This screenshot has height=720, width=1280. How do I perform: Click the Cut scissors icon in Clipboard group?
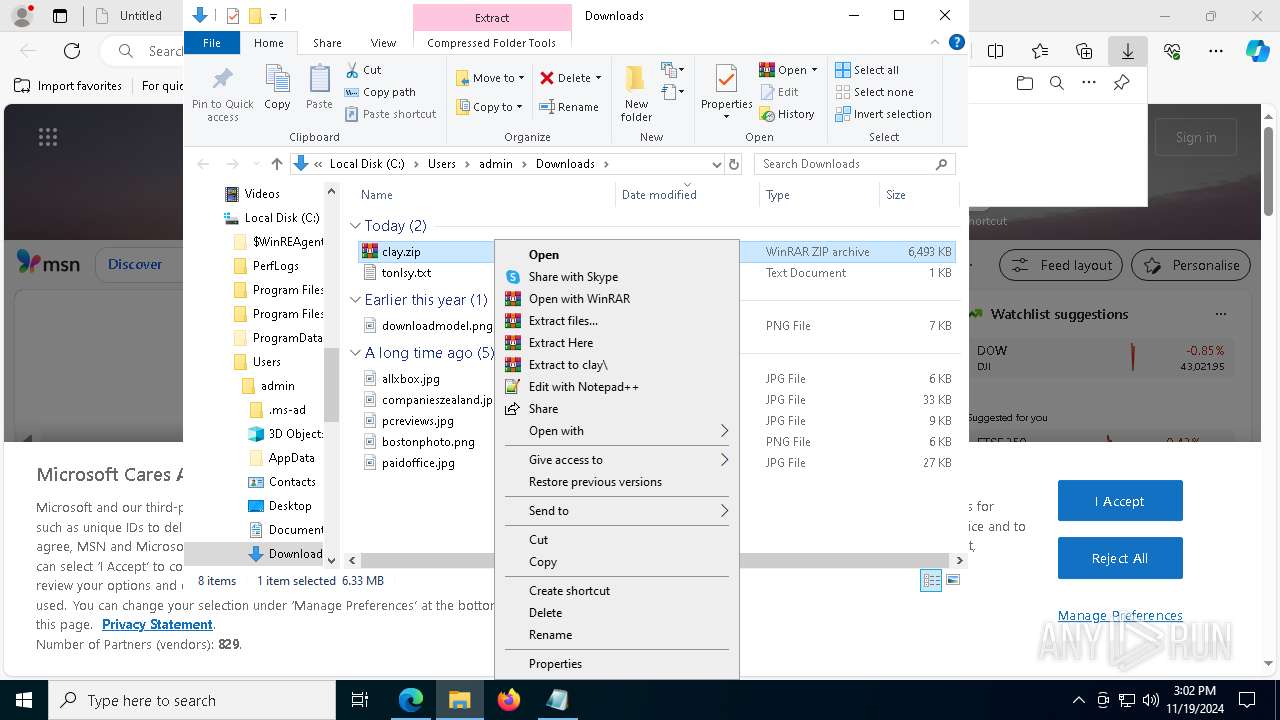(352, 70)
